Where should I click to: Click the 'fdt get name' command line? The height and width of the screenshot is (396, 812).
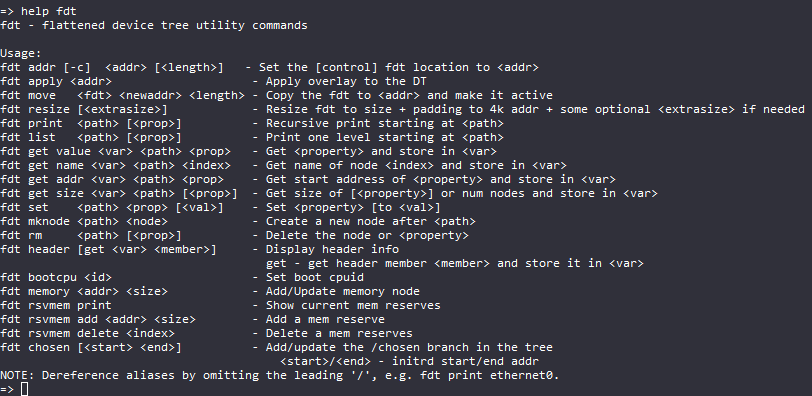pos(284,165)
